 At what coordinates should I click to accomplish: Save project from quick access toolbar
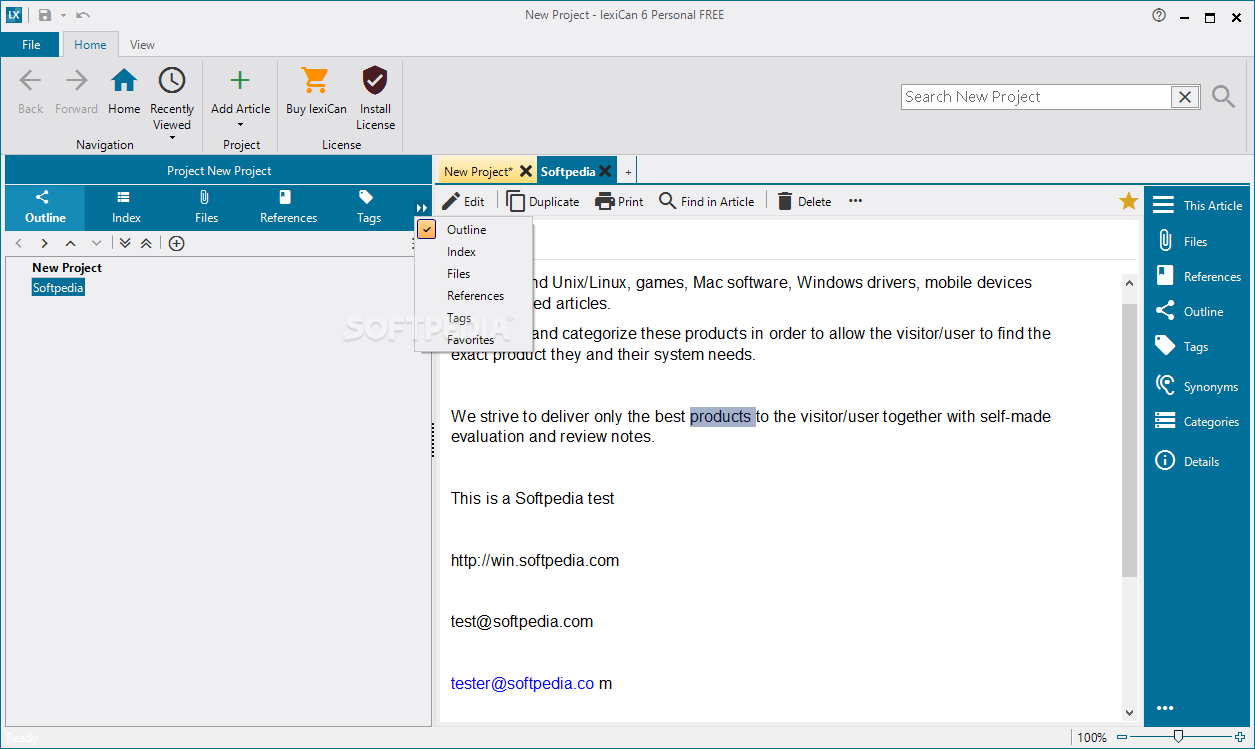click(45, 15)
